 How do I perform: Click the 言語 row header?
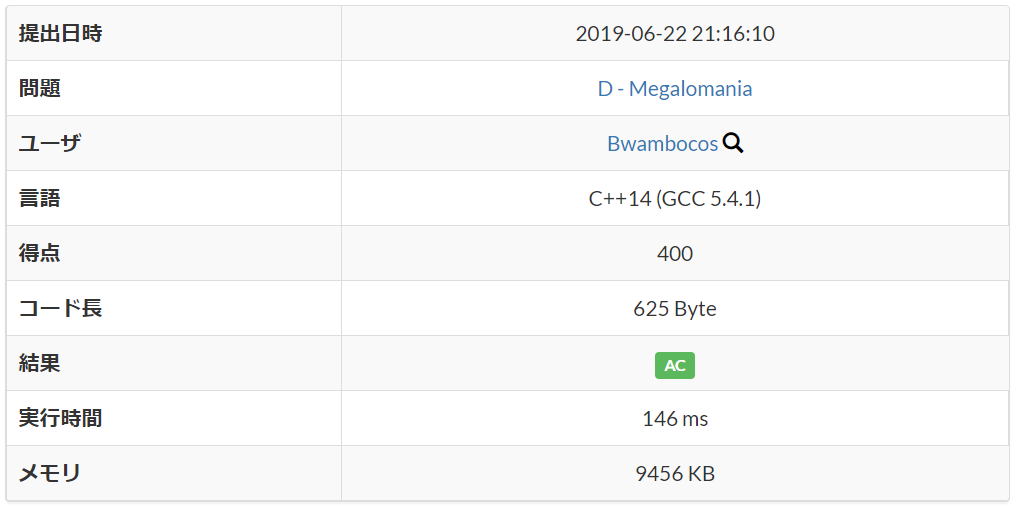click(x=40, y=199)
